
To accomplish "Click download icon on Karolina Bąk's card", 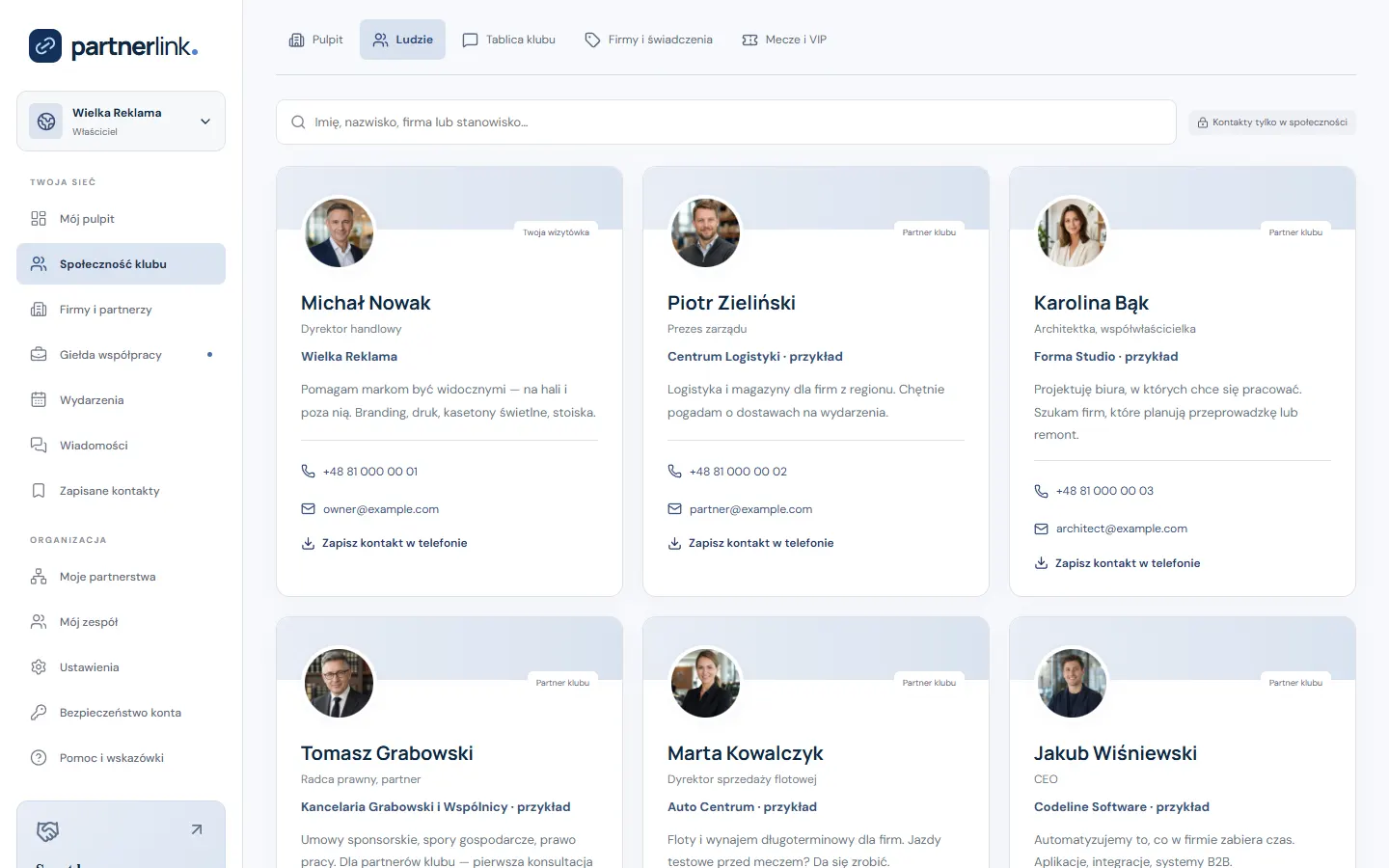I will [1042, 563].
